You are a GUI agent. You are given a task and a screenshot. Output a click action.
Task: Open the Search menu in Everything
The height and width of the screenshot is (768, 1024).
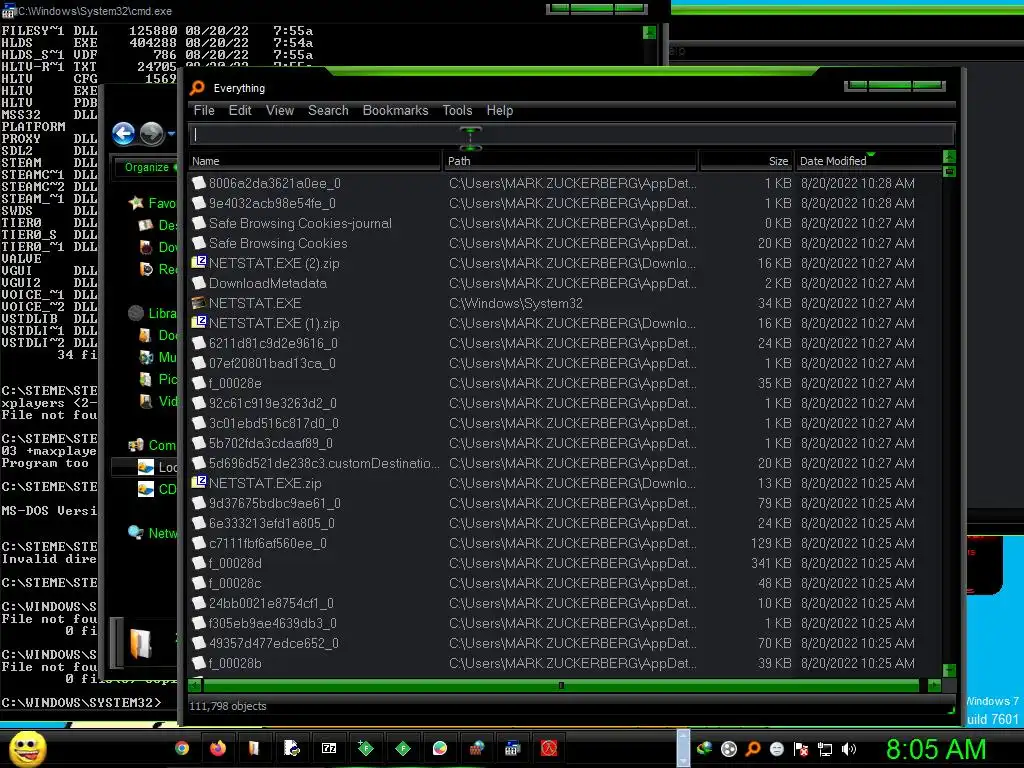tap(328, 110)
